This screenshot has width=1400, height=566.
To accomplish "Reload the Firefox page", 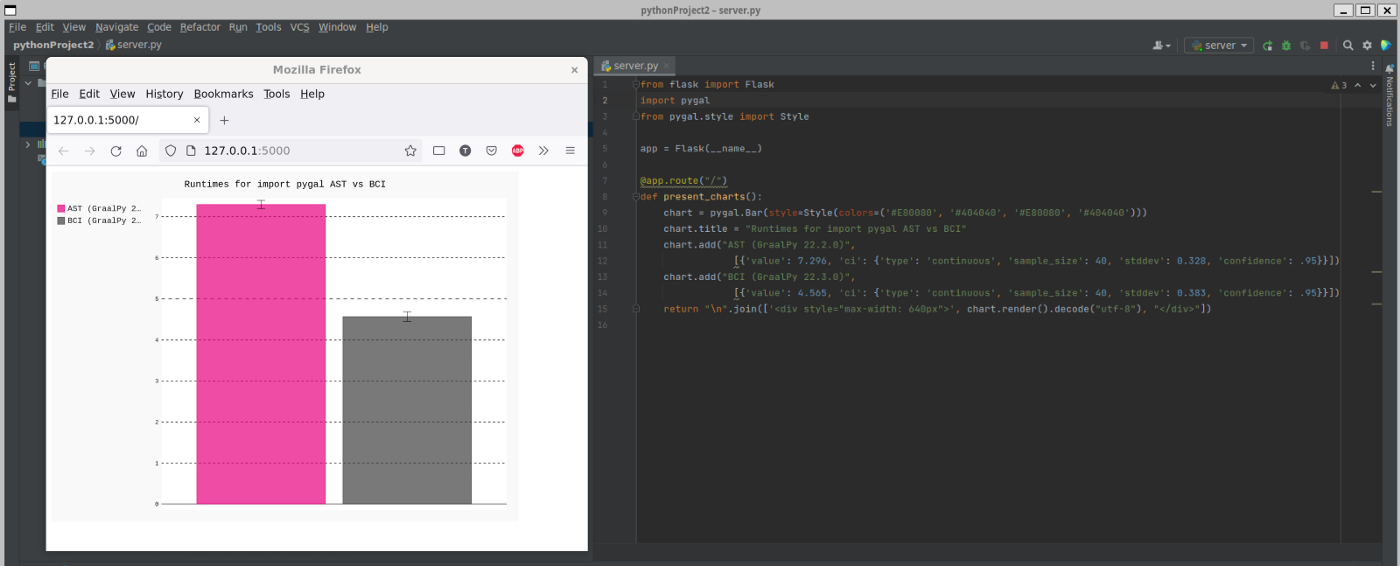I will coord(116,151).
